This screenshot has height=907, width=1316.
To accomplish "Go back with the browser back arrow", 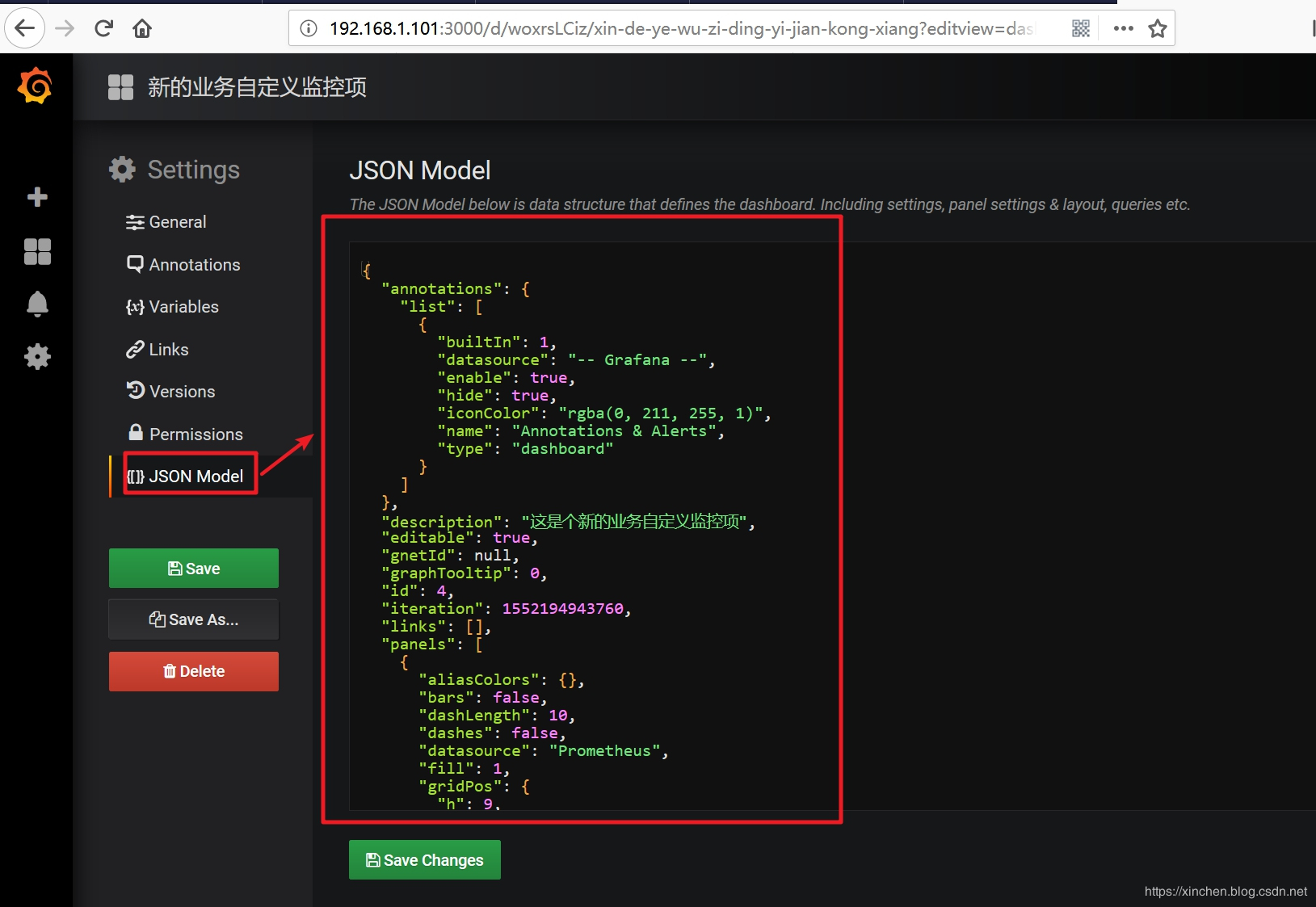I will click(x=25, y=28).
